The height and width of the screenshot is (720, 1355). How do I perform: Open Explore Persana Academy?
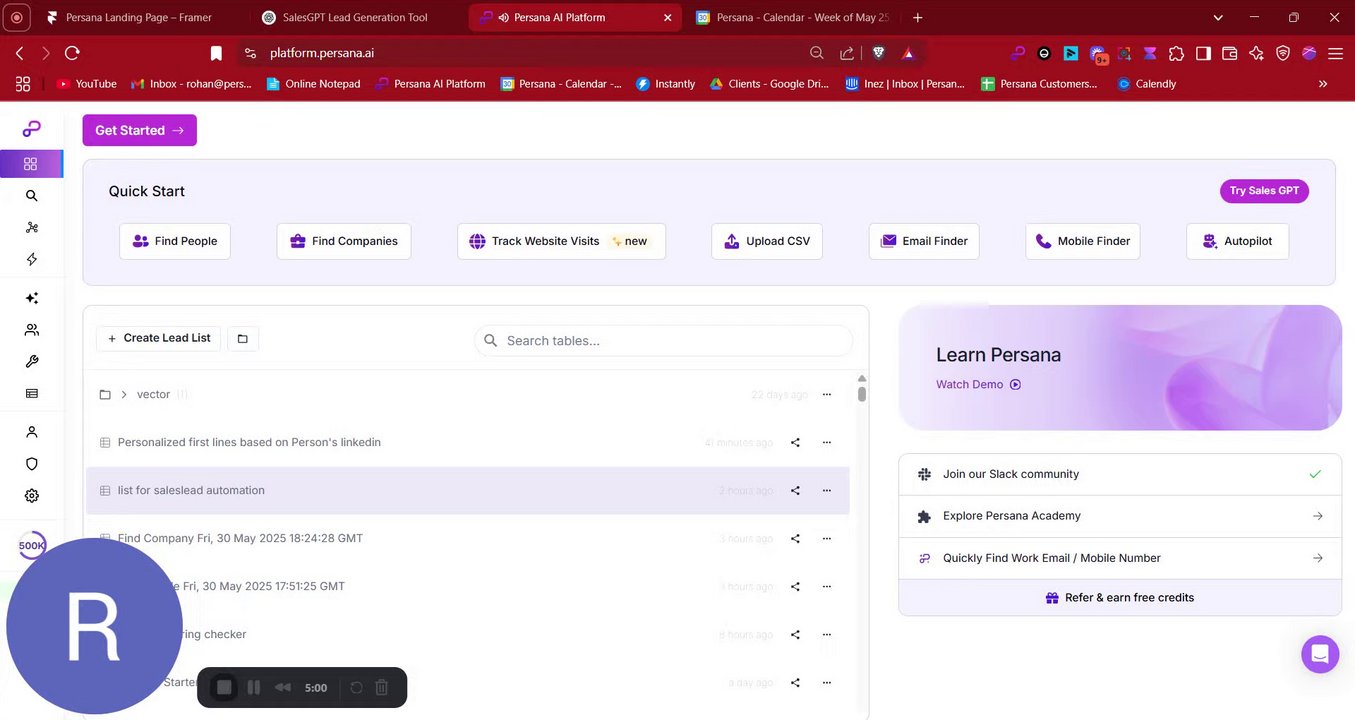[1120, 516]
